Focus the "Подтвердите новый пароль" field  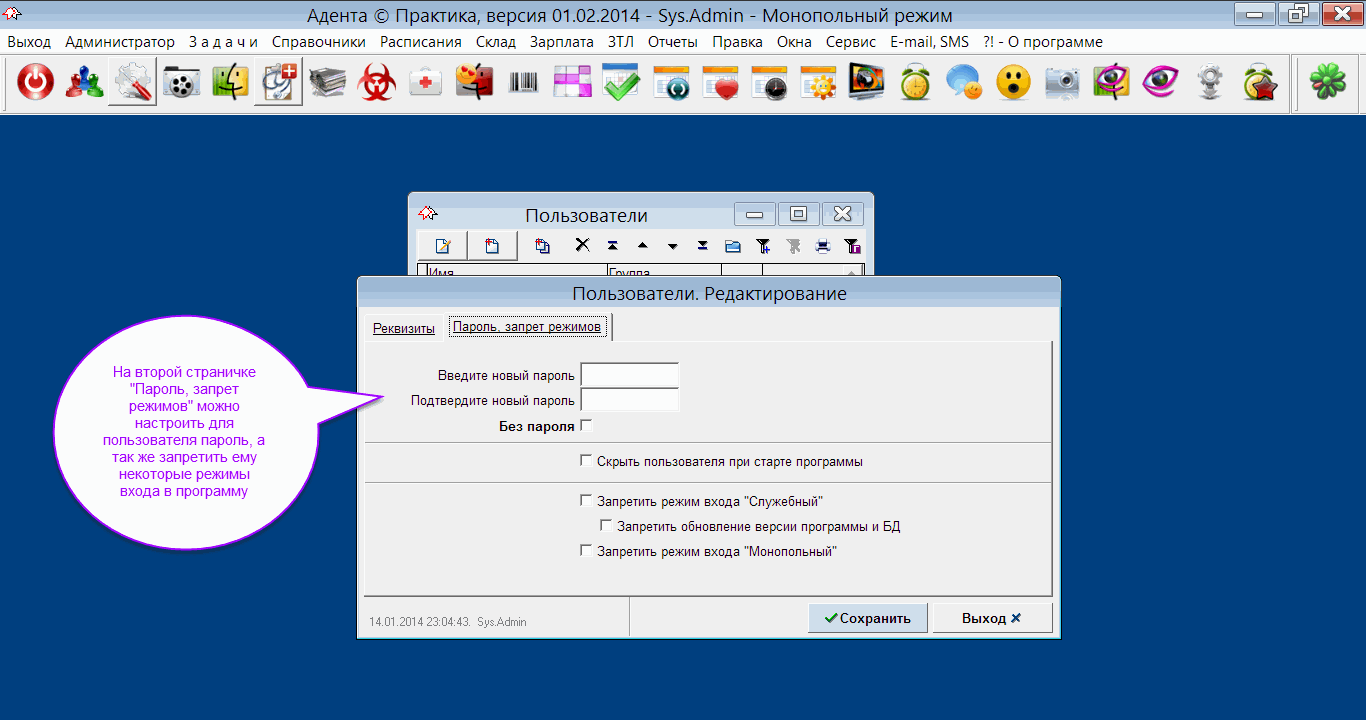(630, 400)
